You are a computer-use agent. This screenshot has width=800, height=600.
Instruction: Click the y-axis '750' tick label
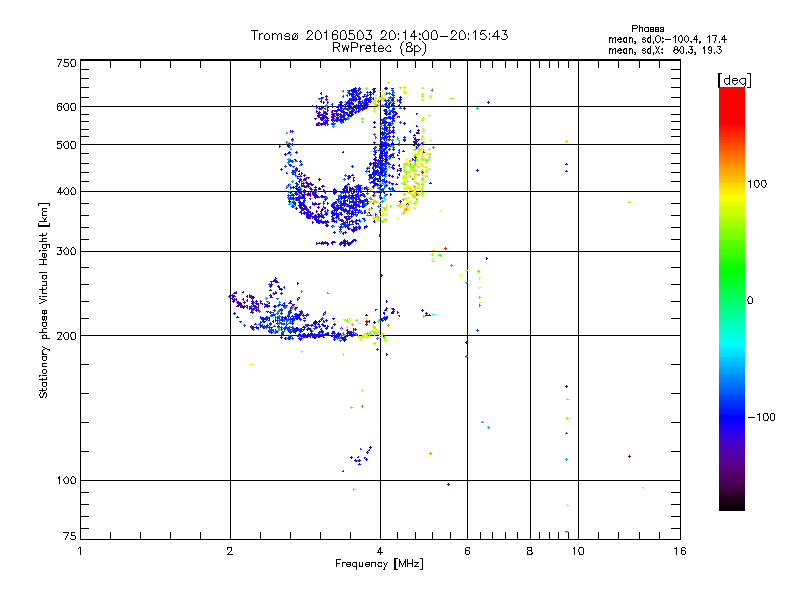66,63
